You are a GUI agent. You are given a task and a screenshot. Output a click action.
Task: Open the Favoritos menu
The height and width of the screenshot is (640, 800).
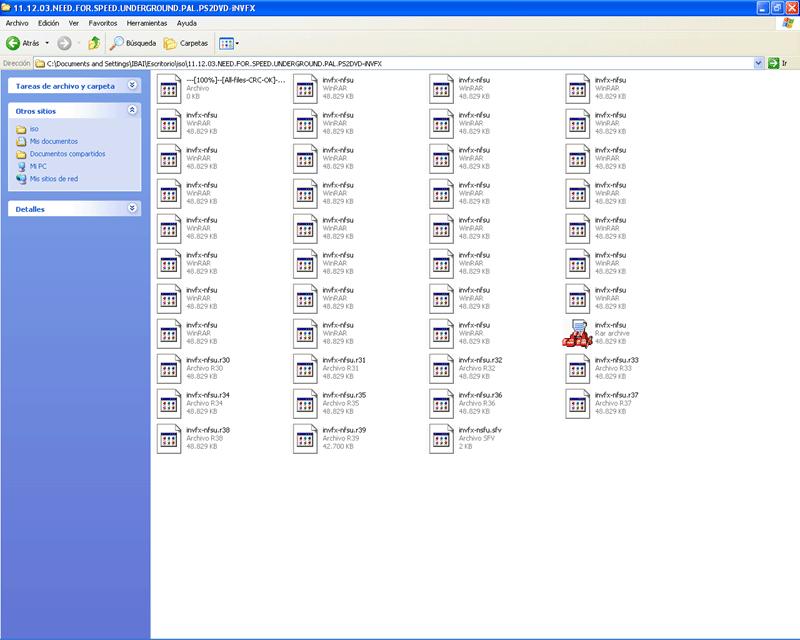[x=103, y=23]
